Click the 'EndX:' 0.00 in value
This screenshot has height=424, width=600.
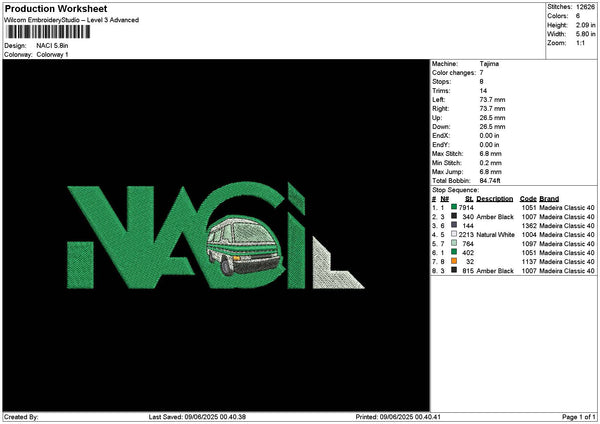(x=489, y=135)
